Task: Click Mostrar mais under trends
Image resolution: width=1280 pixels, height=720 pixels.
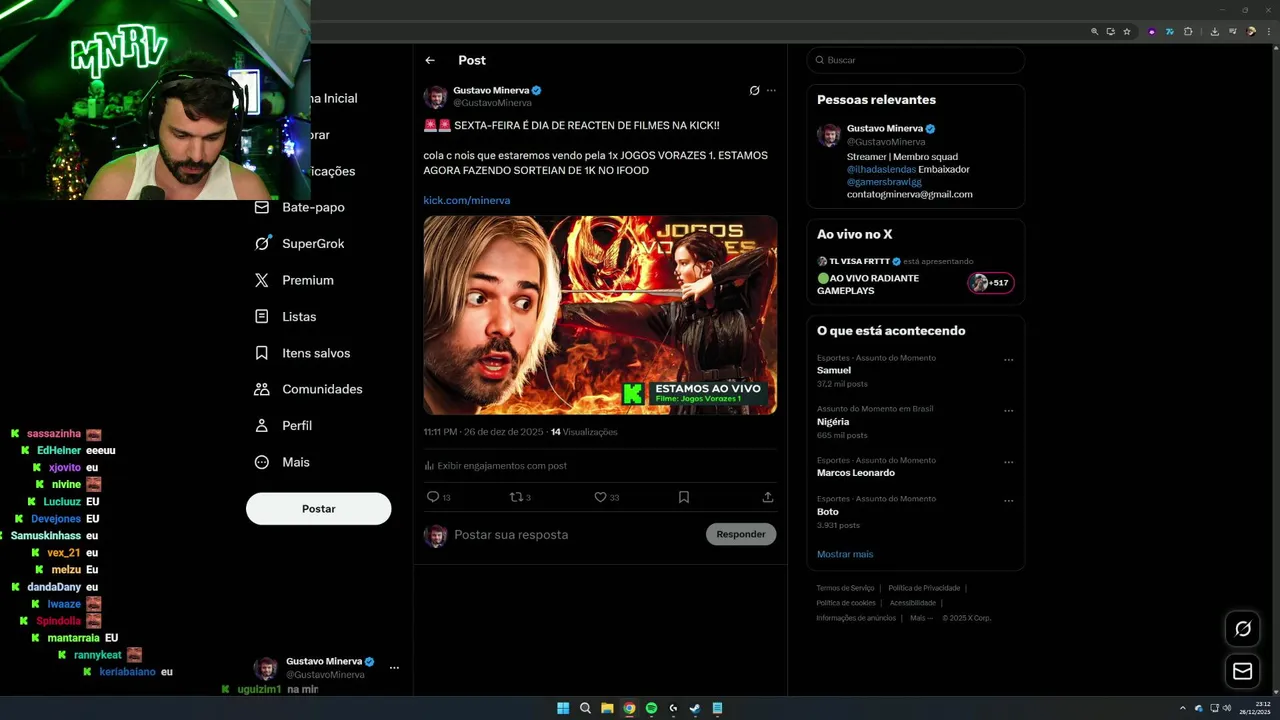Action: 845,554
